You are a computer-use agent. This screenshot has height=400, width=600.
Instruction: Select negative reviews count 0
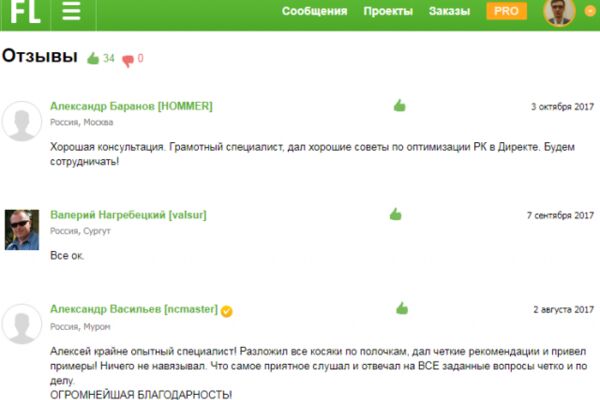[140, 58]
